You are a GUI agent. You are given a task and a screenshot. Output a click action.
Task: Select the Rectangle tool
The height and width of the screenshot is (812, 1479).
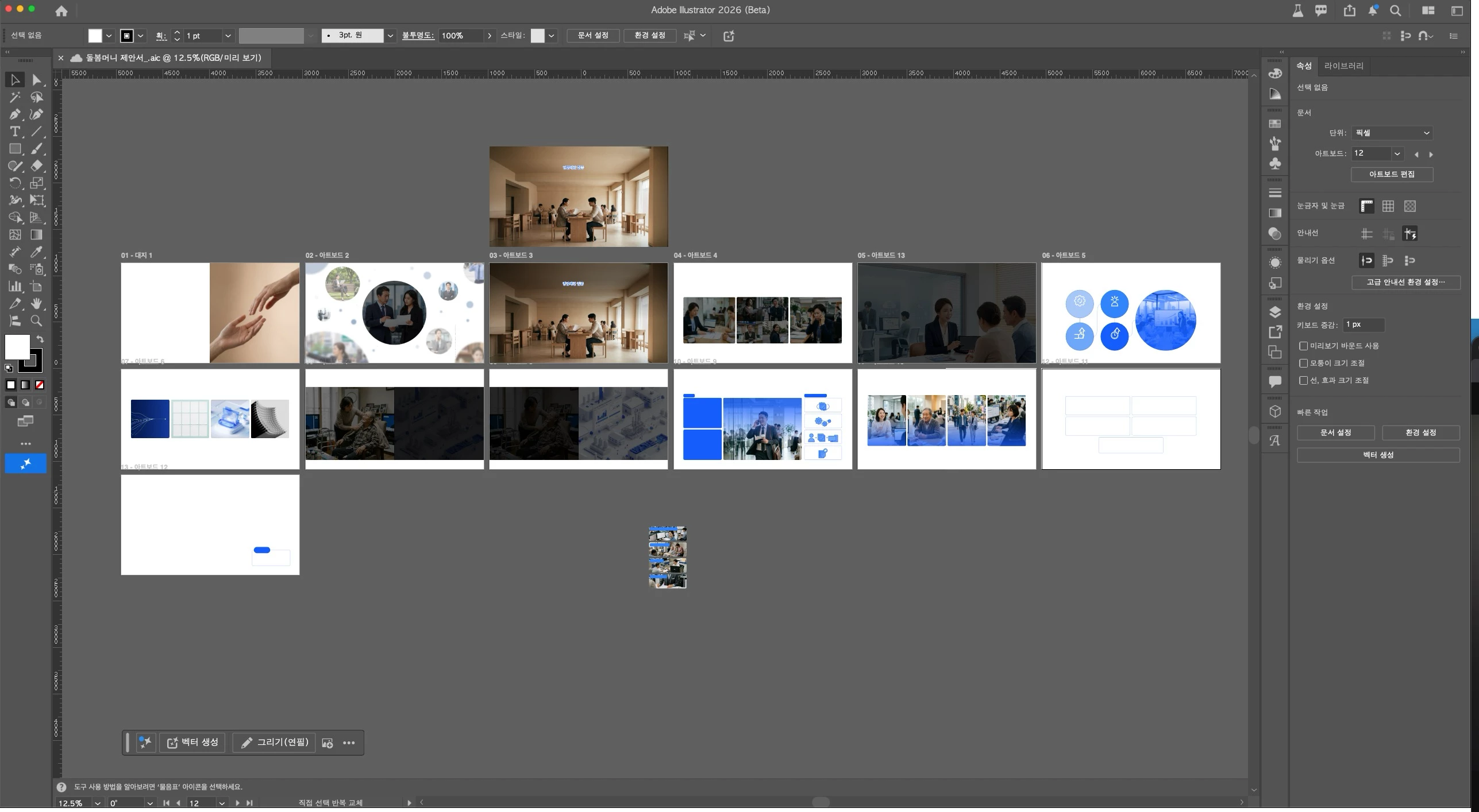click(15, 149)
